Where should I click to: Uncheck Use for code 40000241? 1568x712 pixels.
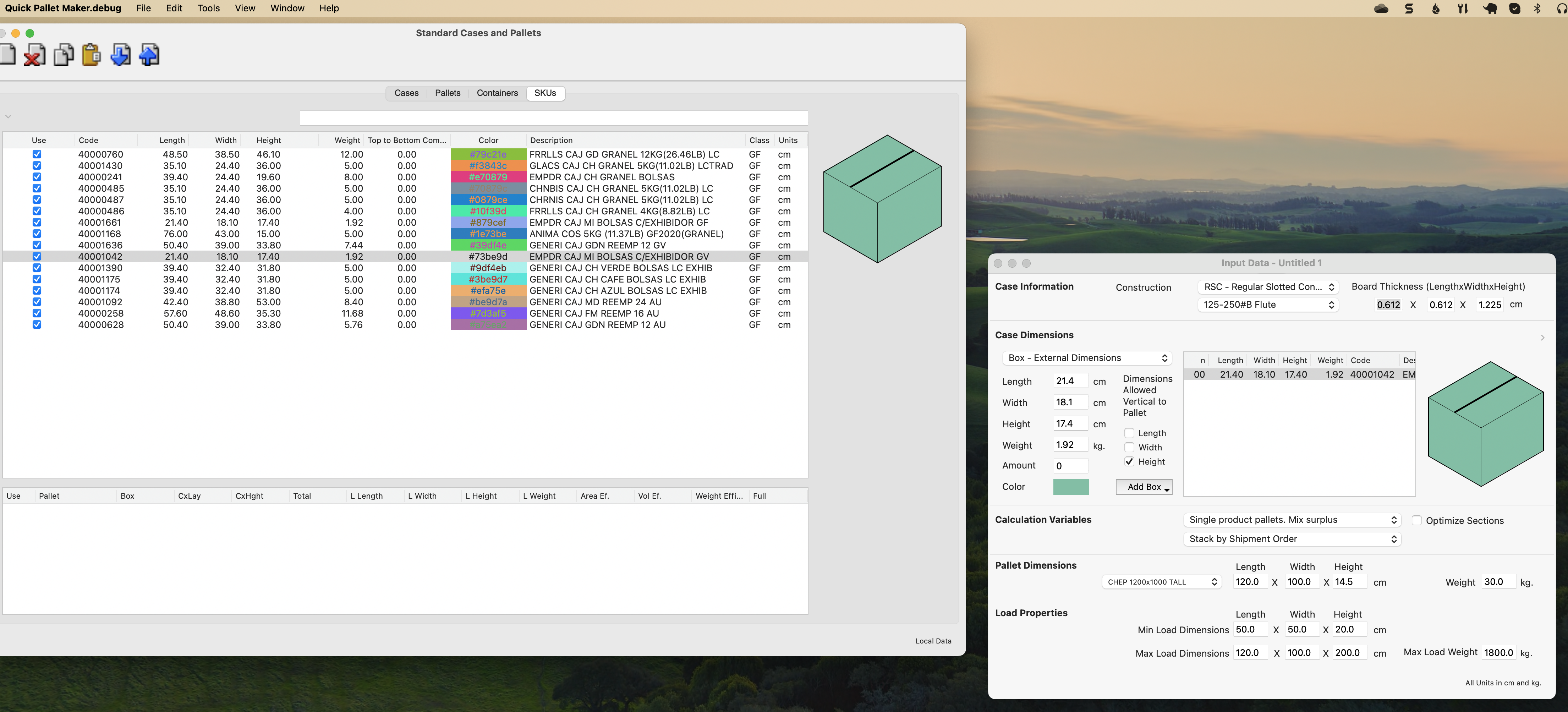pyautogui.click(x=37, y=177)
